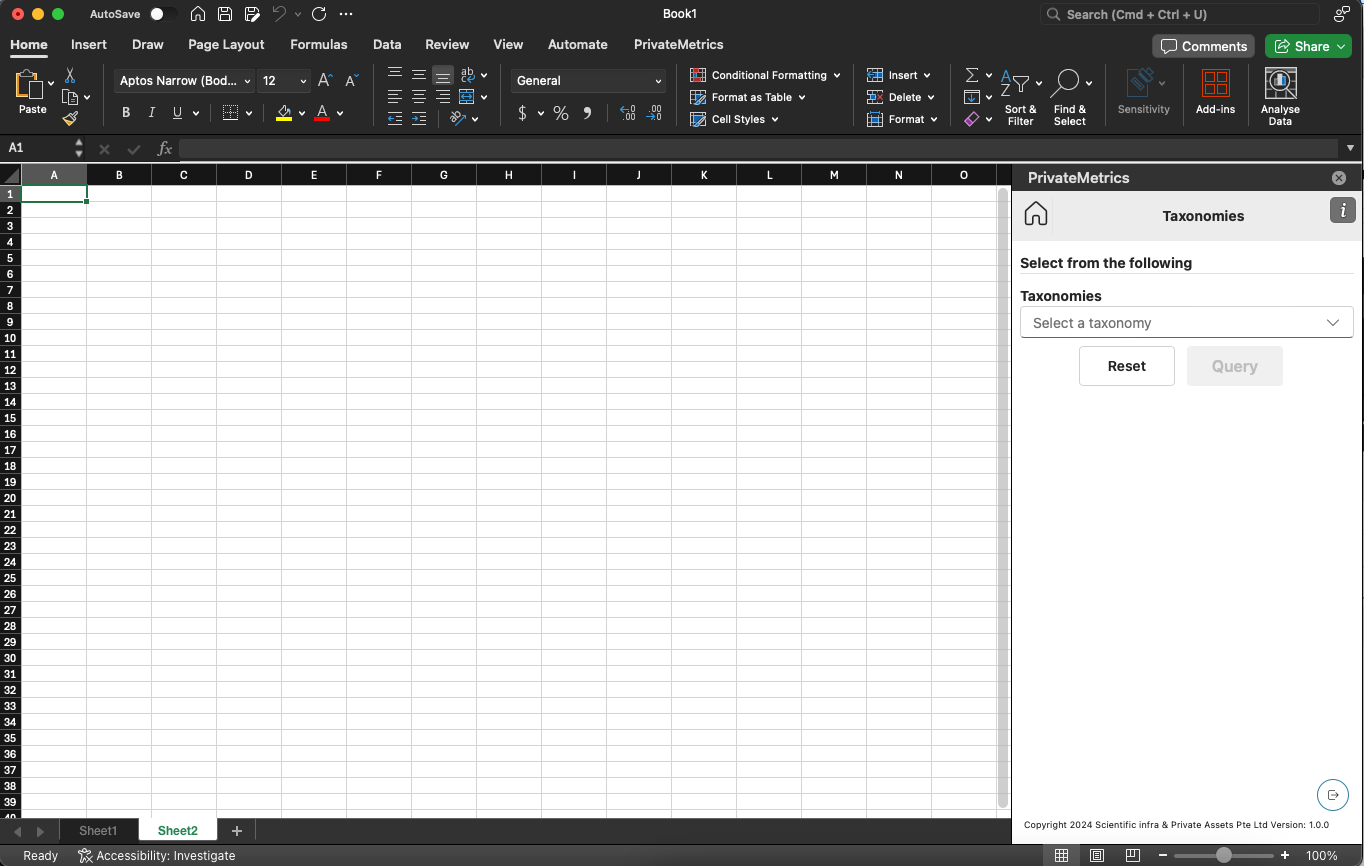Toggle italic formatting
This screenshot has width=1364, height=866.
(x=152, y=113)
